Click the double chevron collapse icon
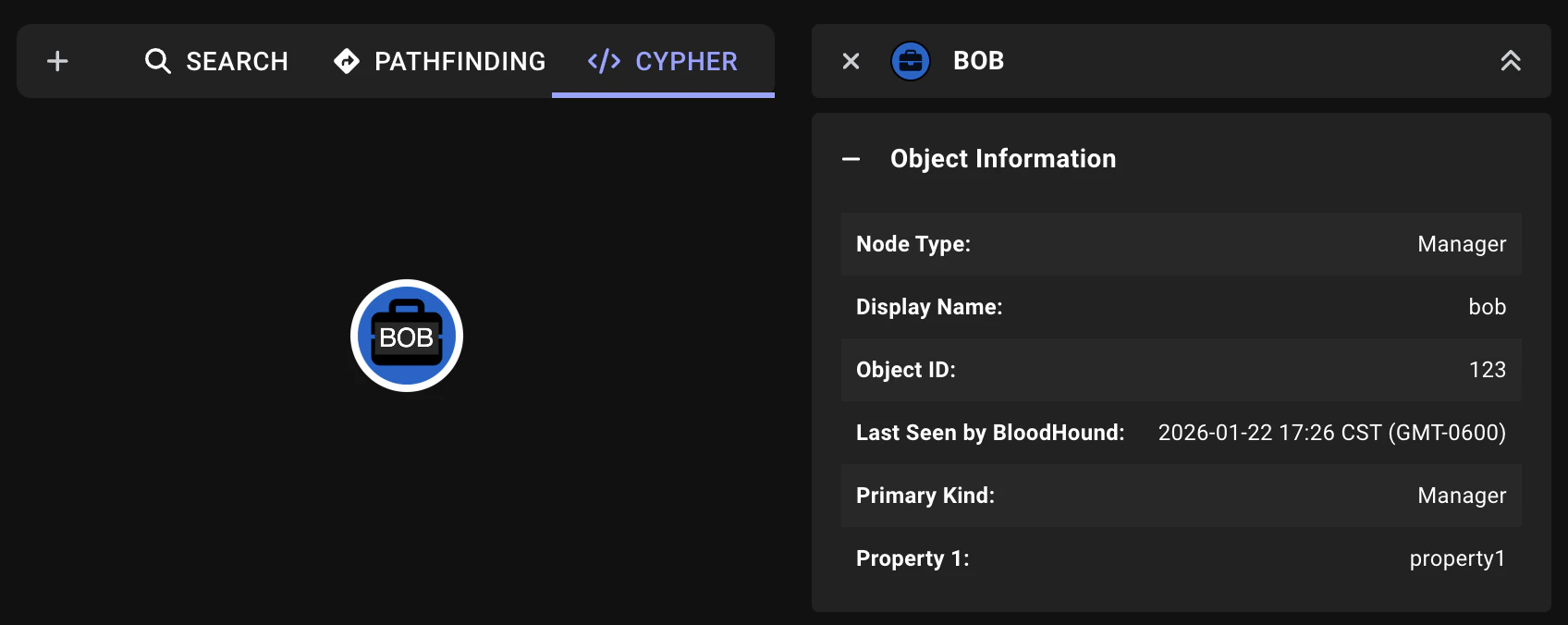1568x625 pixels. (x=1511, y=61)
